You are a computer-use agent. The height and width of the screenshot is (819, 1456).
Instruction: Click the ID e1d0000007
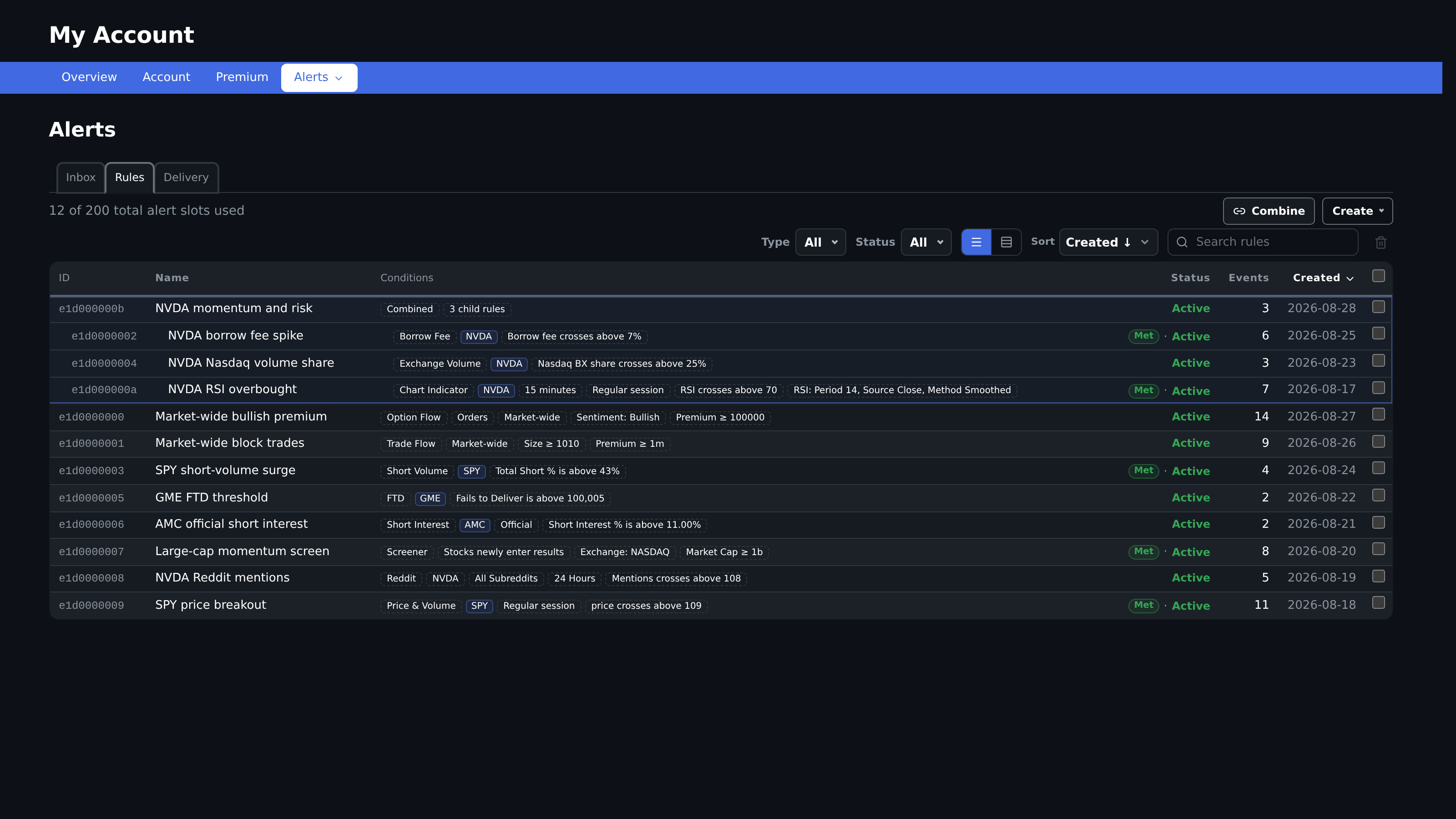pyautogui.click(x=91, y=551)
